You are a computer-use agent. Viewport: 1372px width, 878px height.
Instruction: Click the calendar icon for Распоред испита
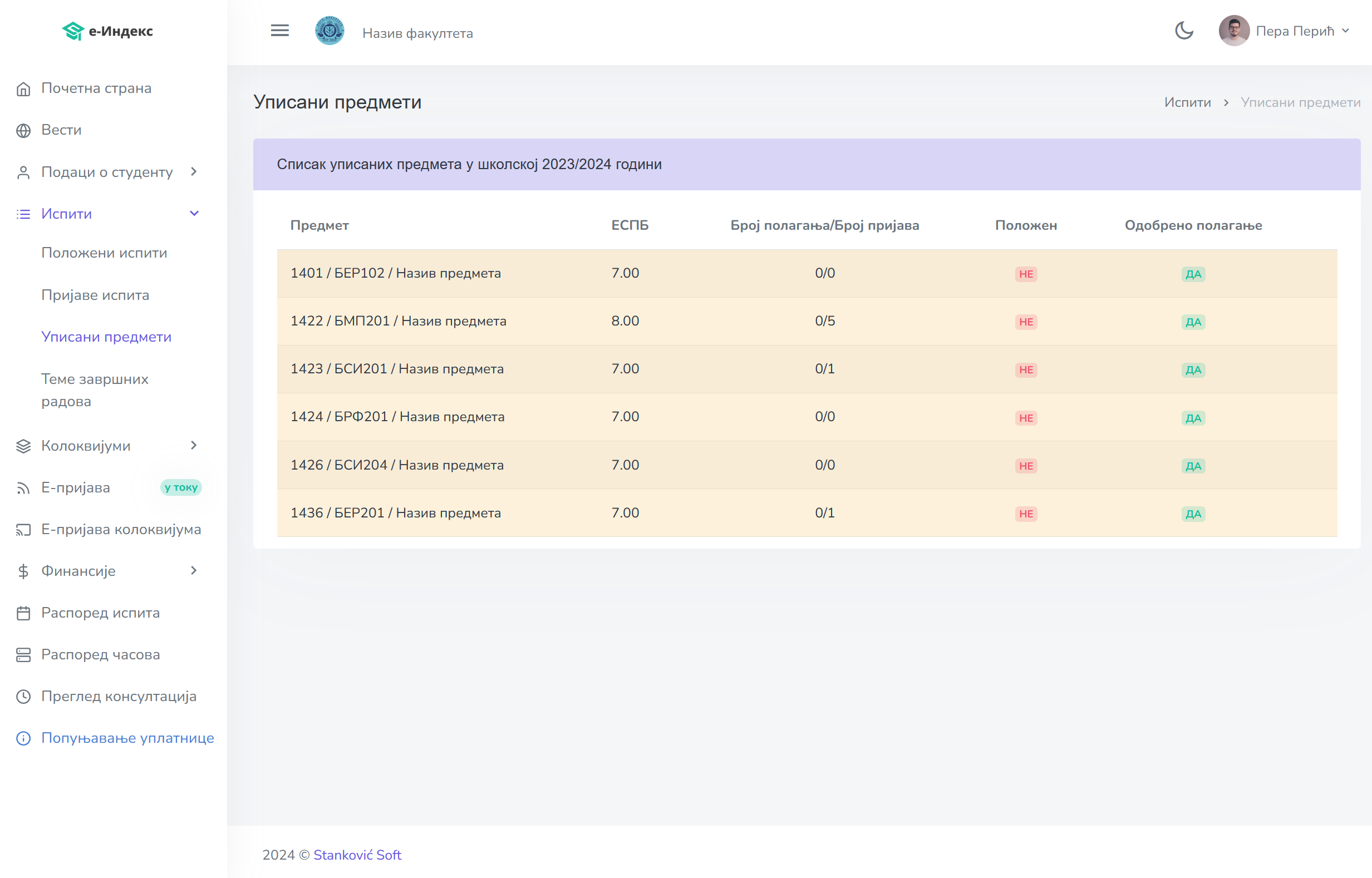[x=23, y=614]
